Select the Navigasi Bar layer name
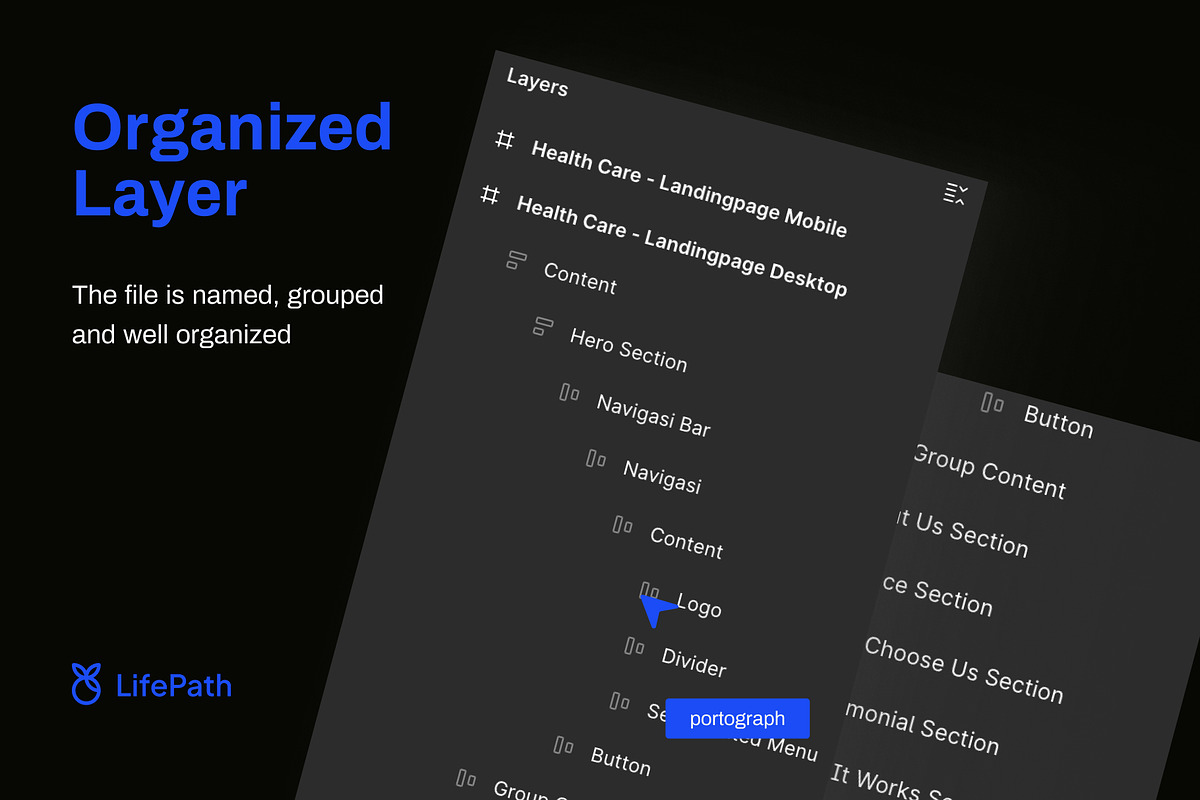The image size is (1200, 800). 653,415
